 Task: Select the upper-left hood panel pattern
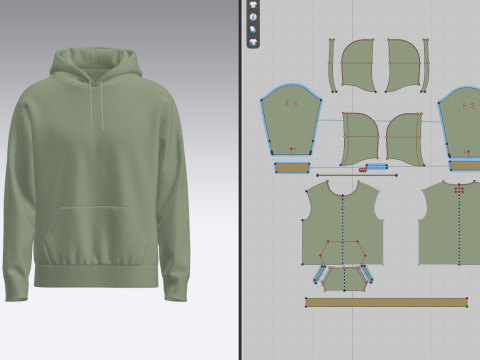358,65
